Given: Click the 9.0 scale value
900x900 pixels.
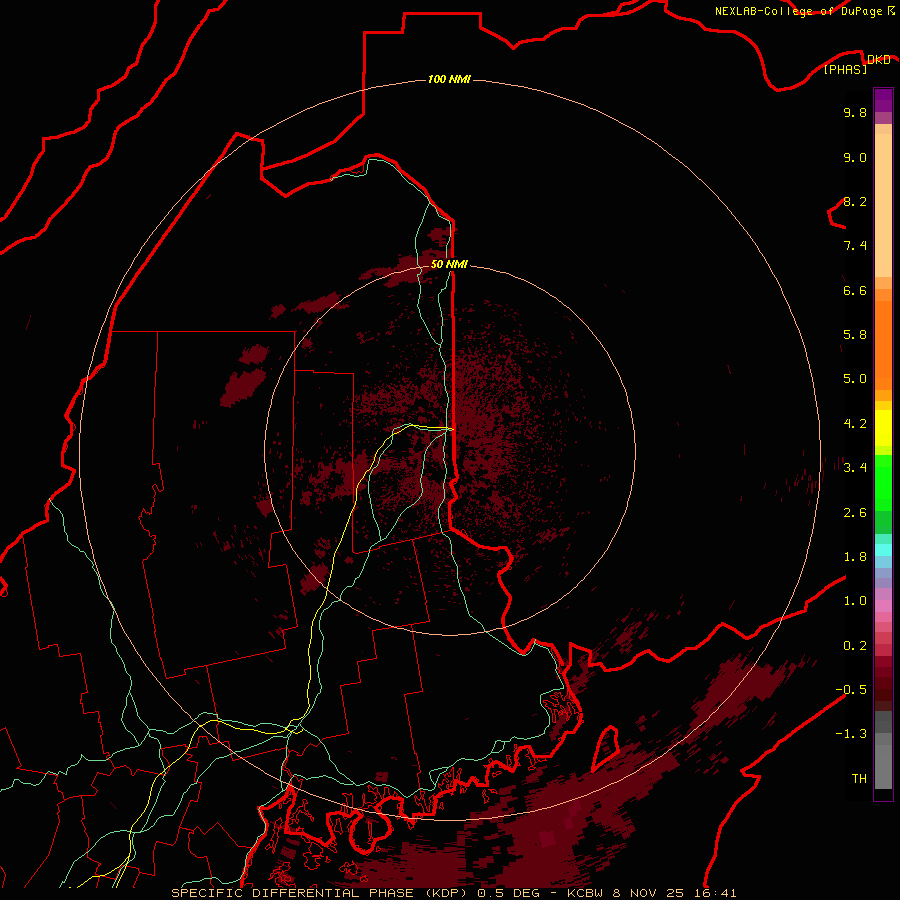Looking at the screenshot, I should pyautogui.click(x=855, y=157).
